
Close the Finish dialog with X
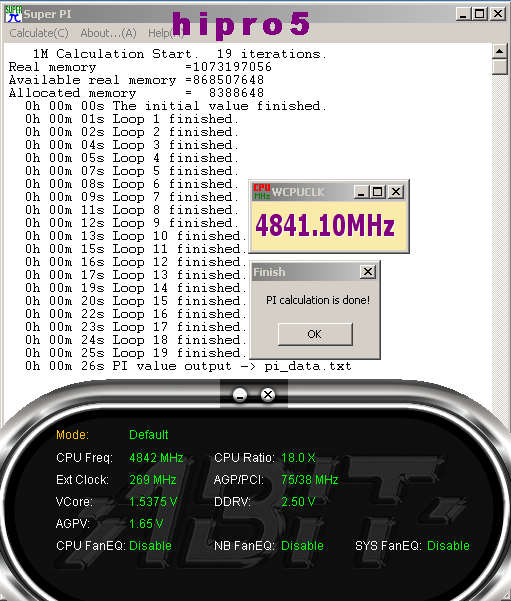368,272
